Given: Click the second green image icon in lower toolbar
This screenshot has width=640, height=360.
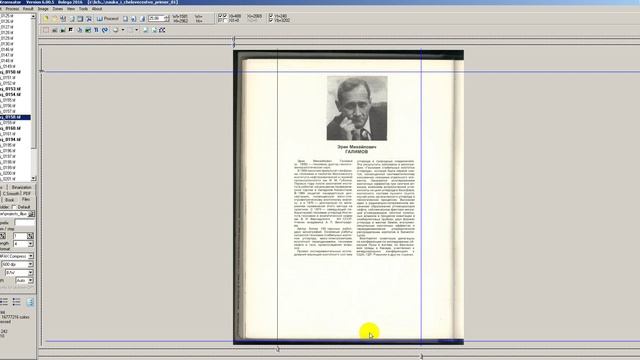Looking at the screenshot, I should tap(88, 30).
